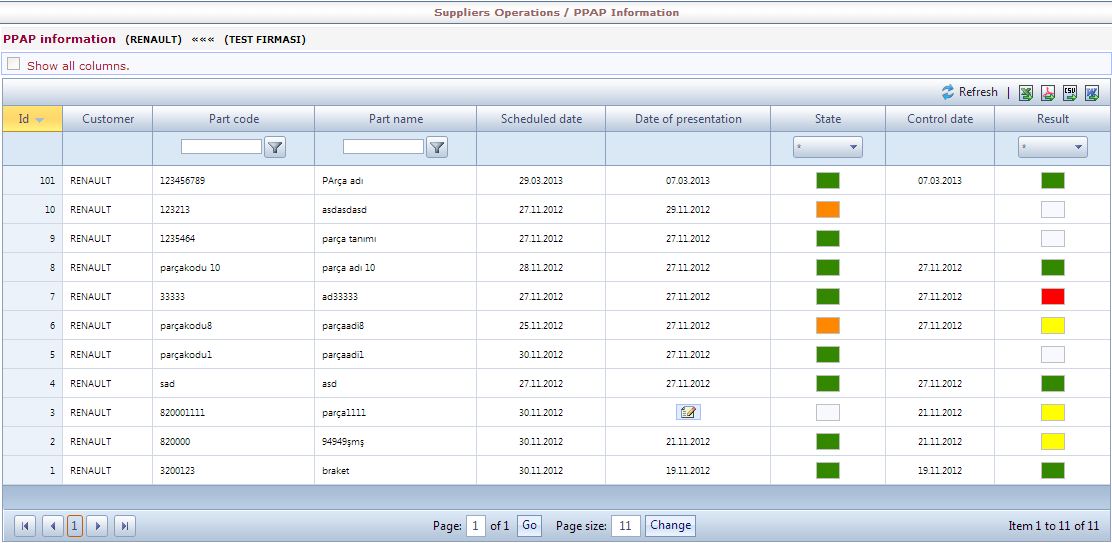Click the orange State swatch for part 123213
Viewport: 1112px width, 543px height.
(x=828, y=209)
